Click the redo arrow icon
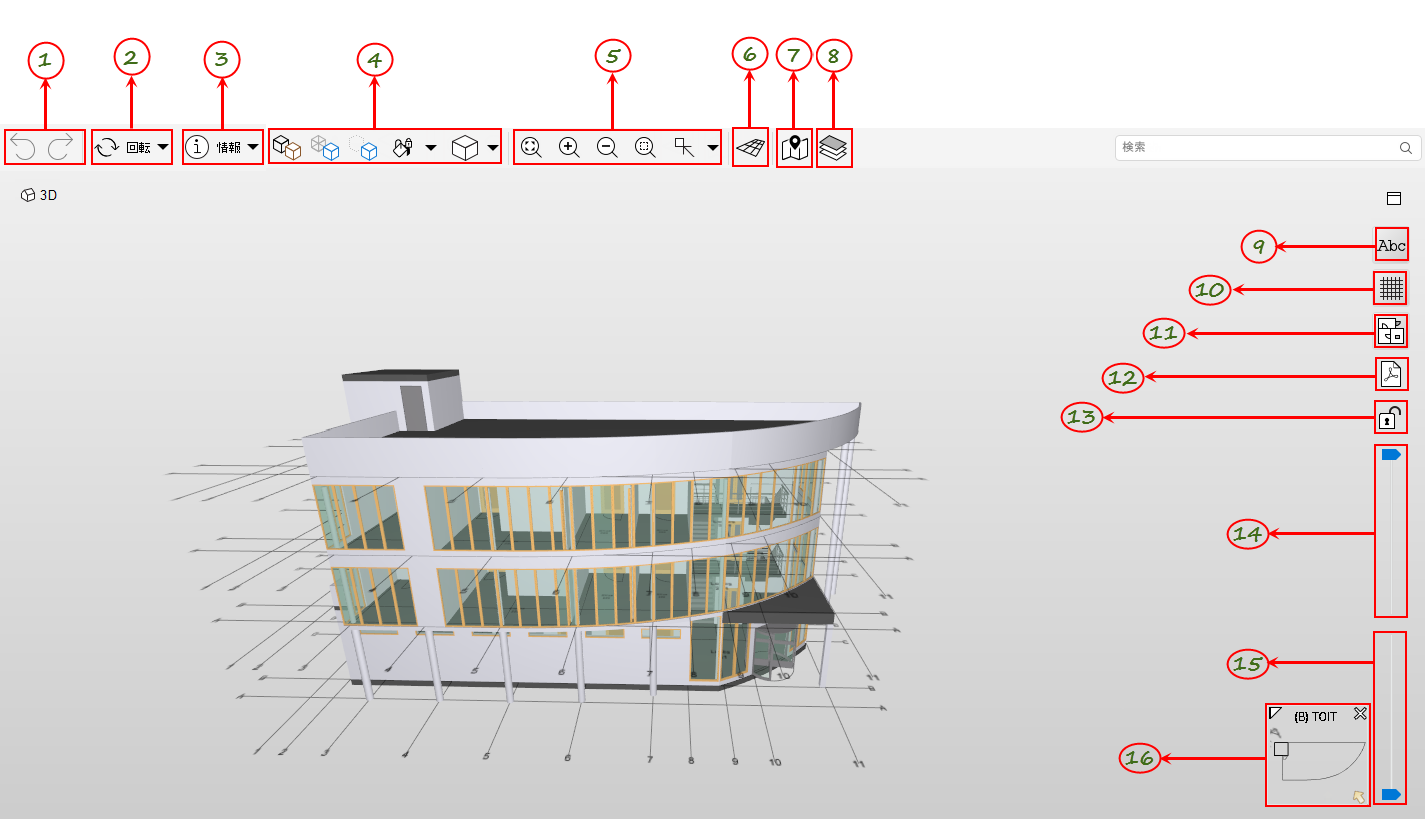 tap(62, 148)
